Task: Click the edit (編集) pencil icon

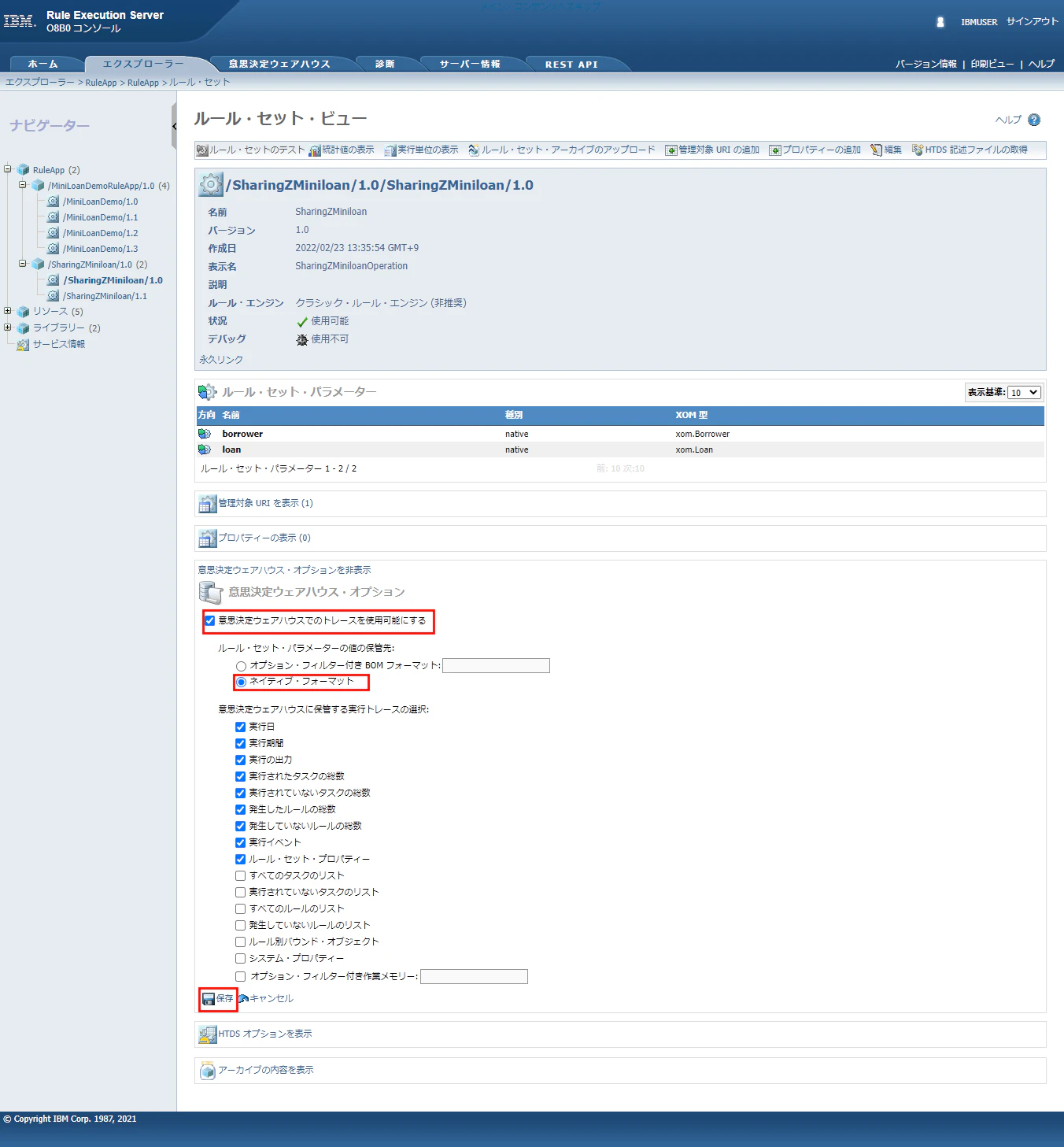Action: click(x=877, y=150)
